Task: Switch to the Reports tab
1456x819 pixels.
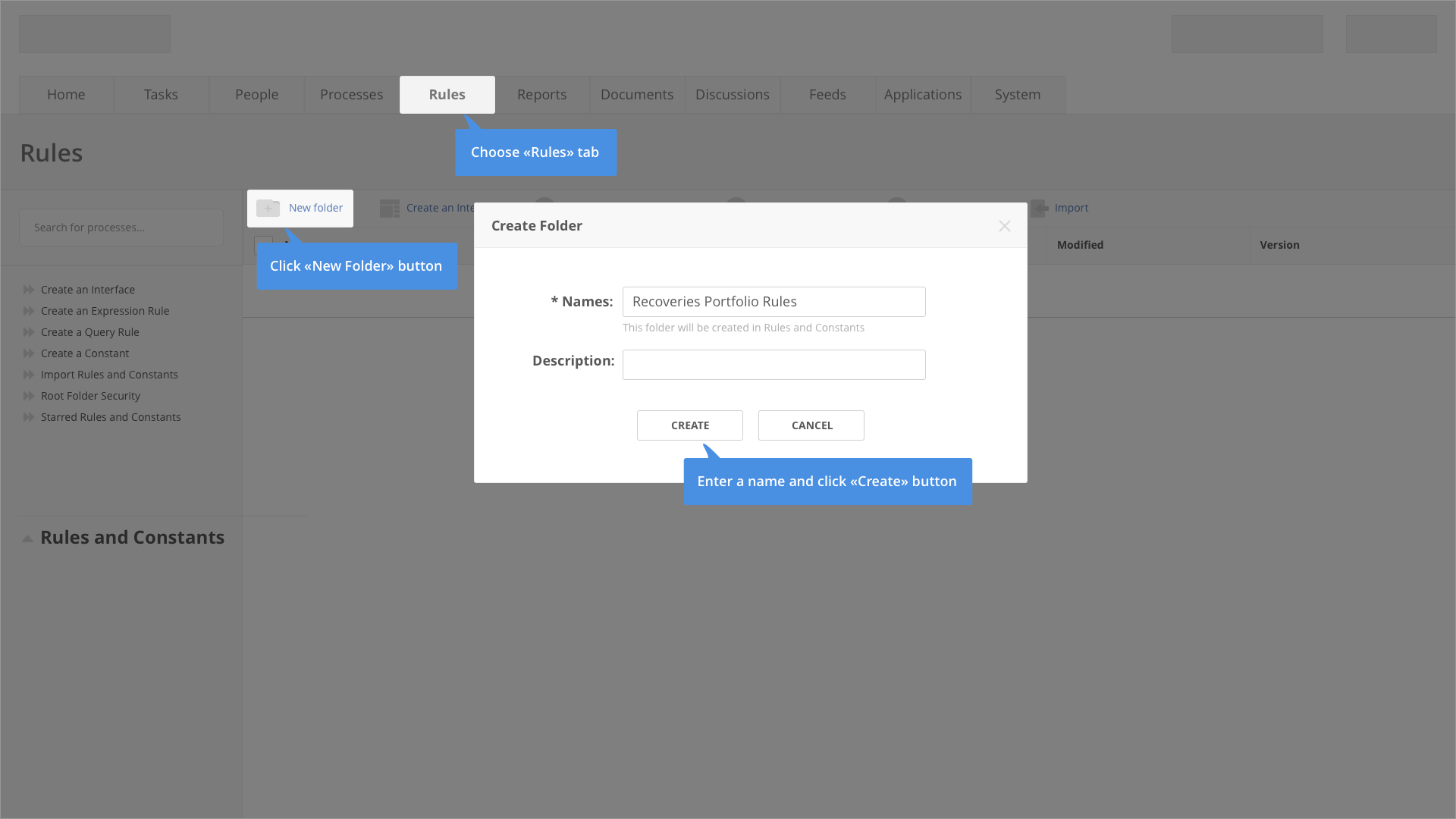Action: 541,95
